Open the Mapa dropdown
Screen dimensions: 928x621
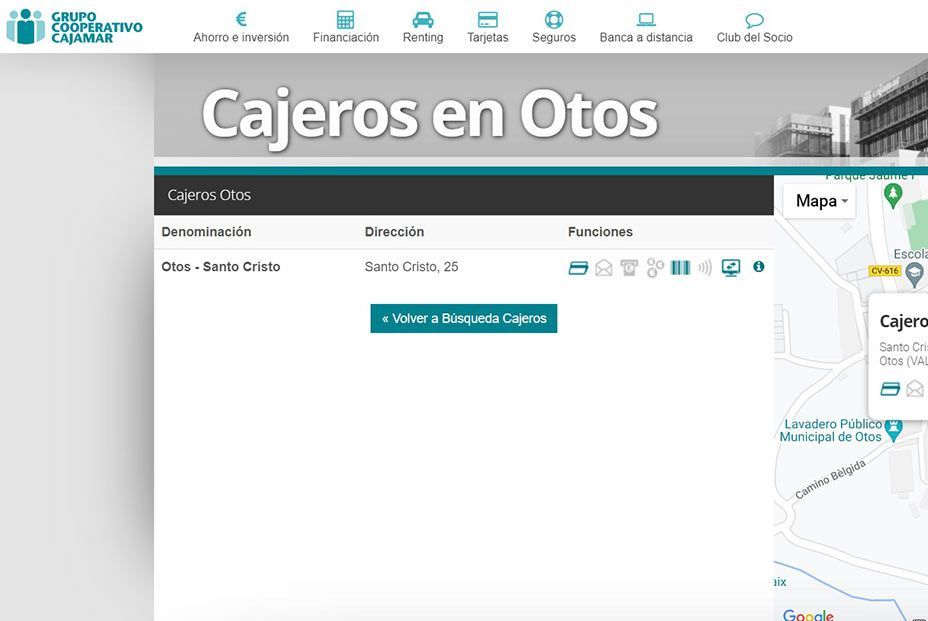coord(818,200)
